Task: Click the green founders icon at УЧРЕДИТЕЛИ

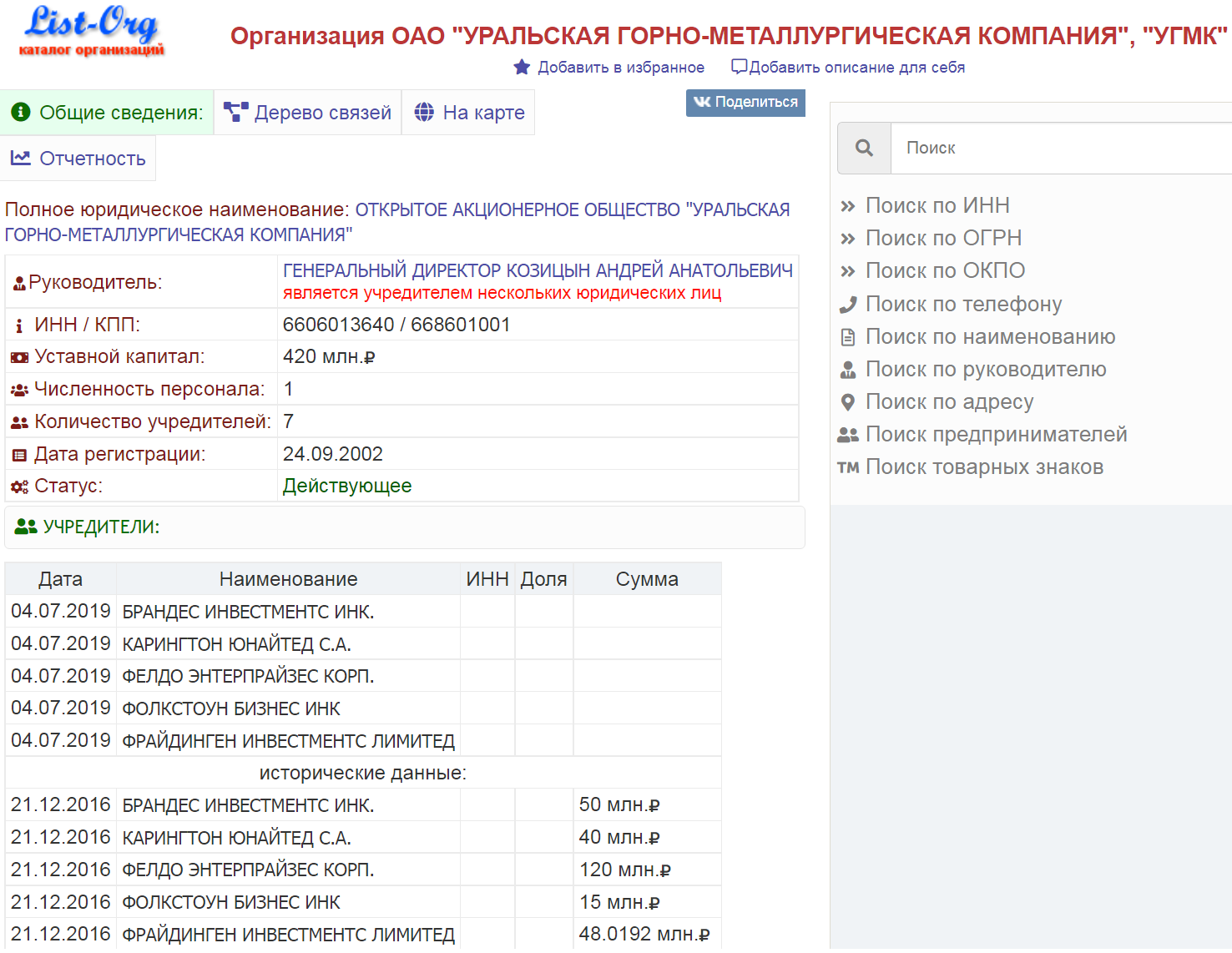Action: click(x=26, y=527)
